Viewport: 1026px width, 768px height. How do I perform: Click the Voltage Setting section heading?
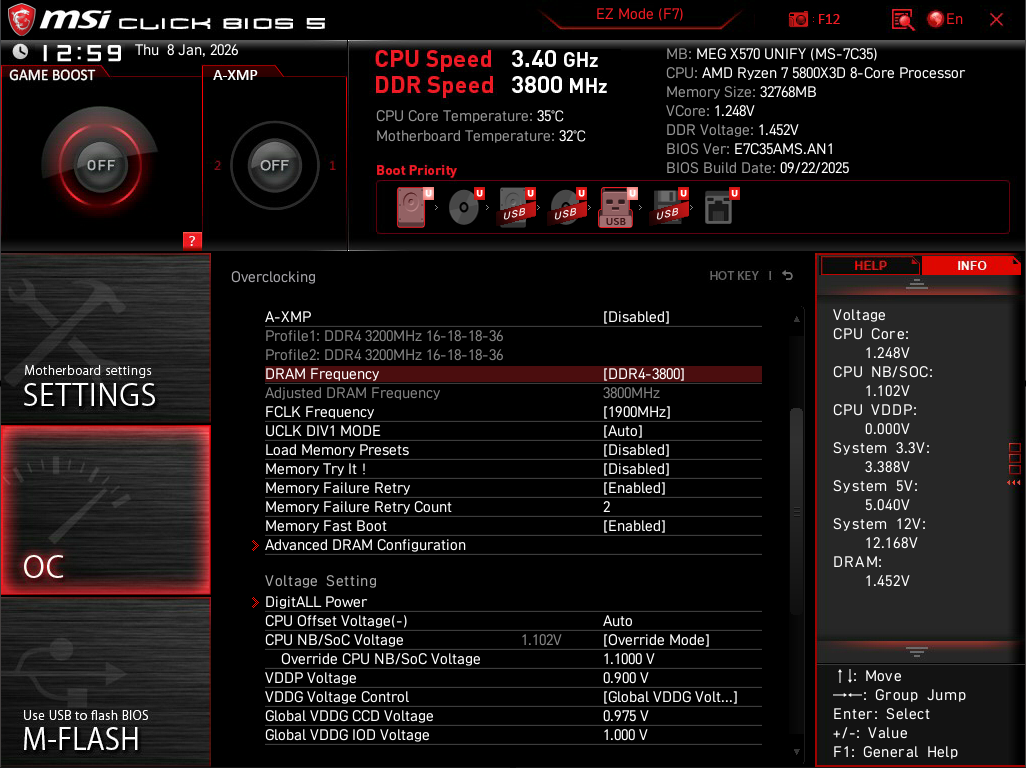coord(321,581)
